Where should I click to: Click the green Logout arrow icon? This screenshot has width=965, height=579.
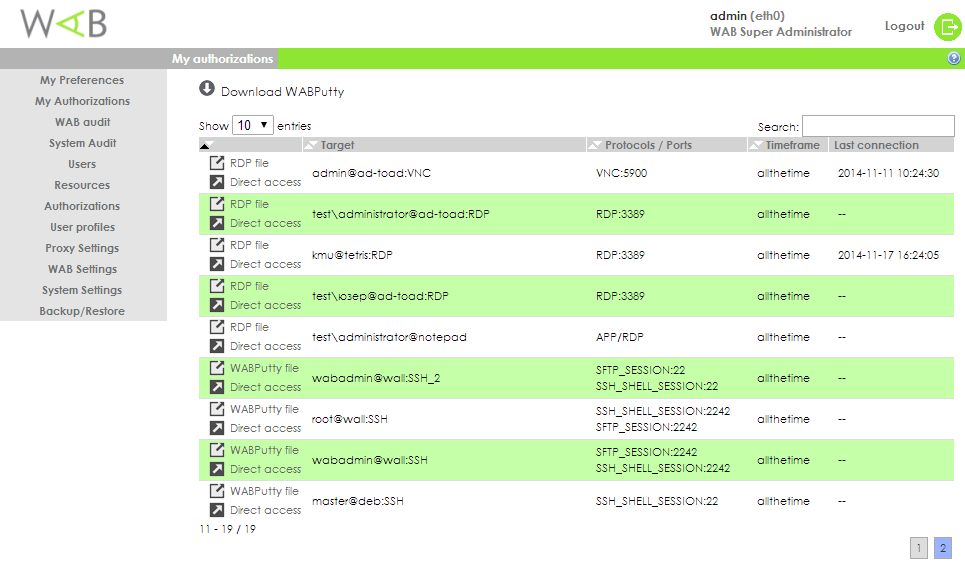tap(947, 27)
